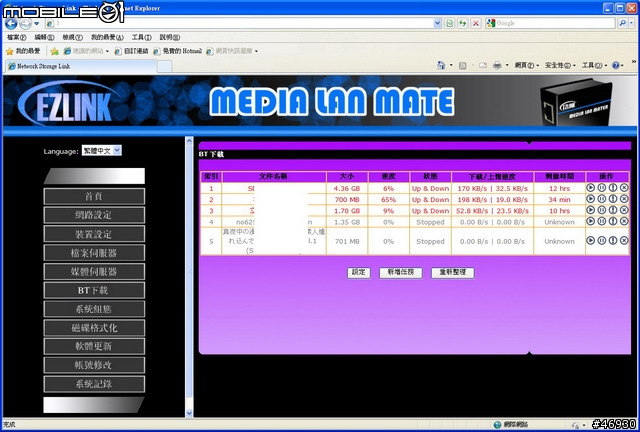Click the Print icon in command bar
This screenshot has width=640, height=432.
(497, 65)
